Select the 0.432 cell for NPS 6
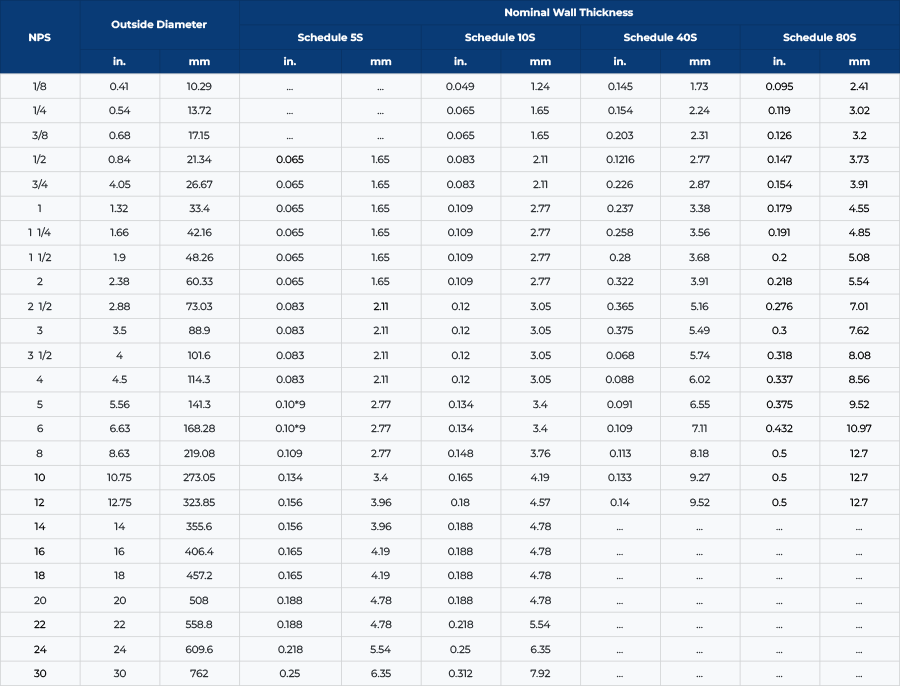Viewport: 900px width, 686px height. point(779,428)
